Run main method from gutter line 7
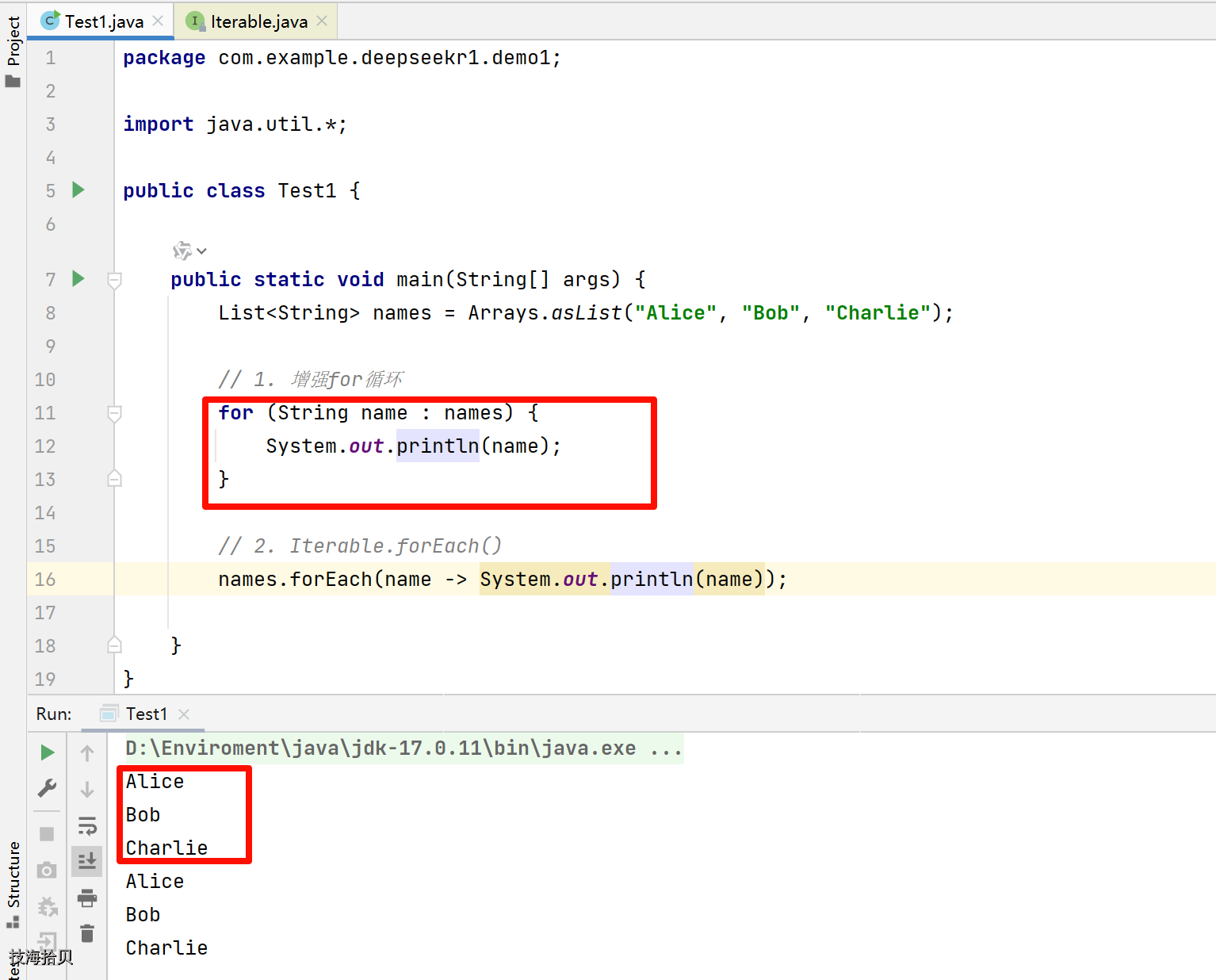The height and width of the screenshot is (980, 1216). coord(78,278)
